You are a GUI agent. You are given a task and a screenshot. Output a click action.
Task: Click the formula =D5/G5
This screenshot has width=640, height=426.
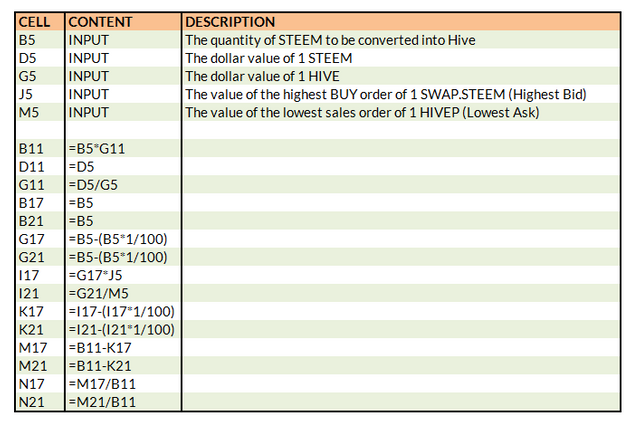(x=93, y=185)
